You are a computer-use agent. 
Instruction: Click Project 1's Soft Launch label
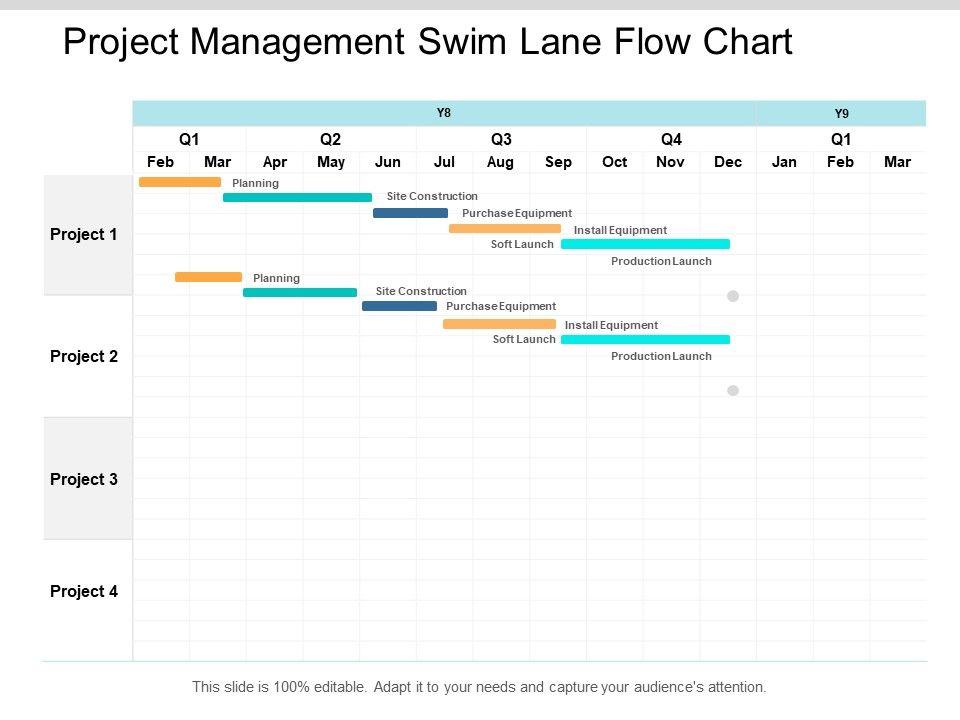(x=522, y=244)
